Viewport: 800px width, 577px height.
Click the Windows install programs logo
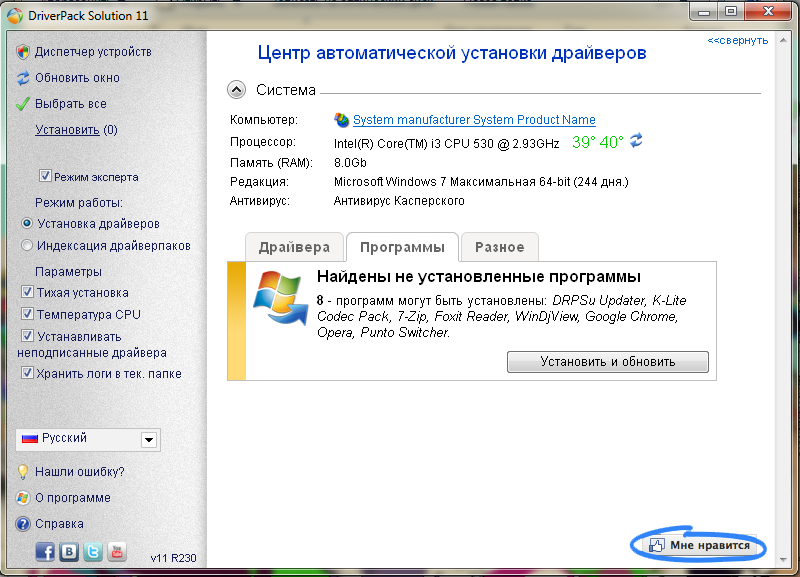coord(281,298)
